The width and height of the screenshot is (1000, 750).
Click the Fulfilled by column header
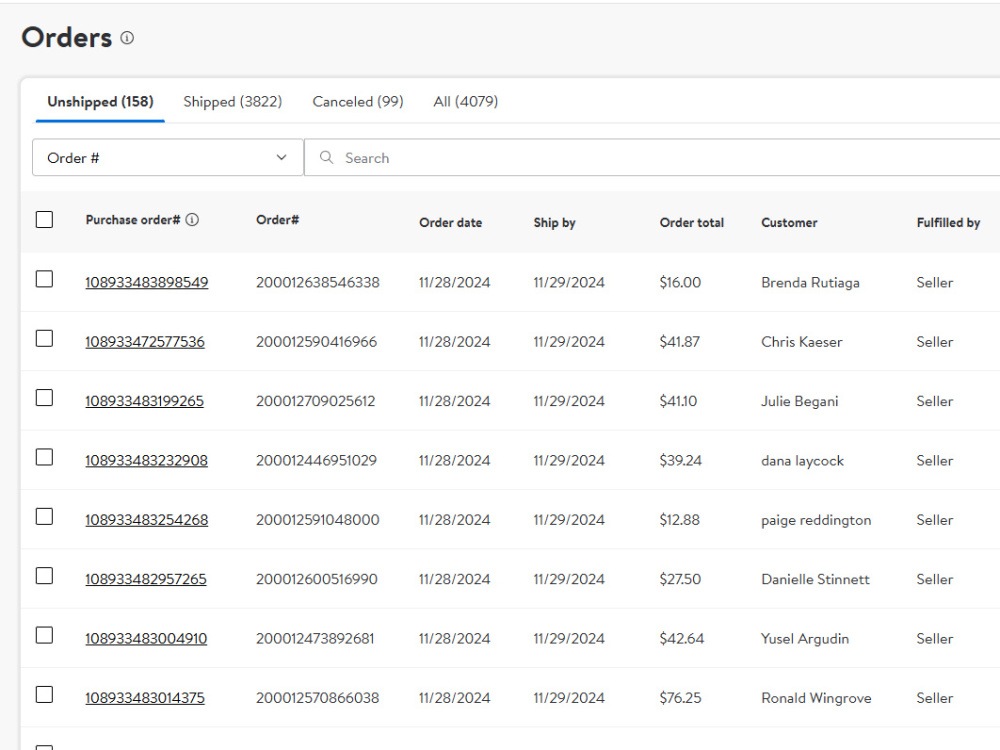[948, 223]
